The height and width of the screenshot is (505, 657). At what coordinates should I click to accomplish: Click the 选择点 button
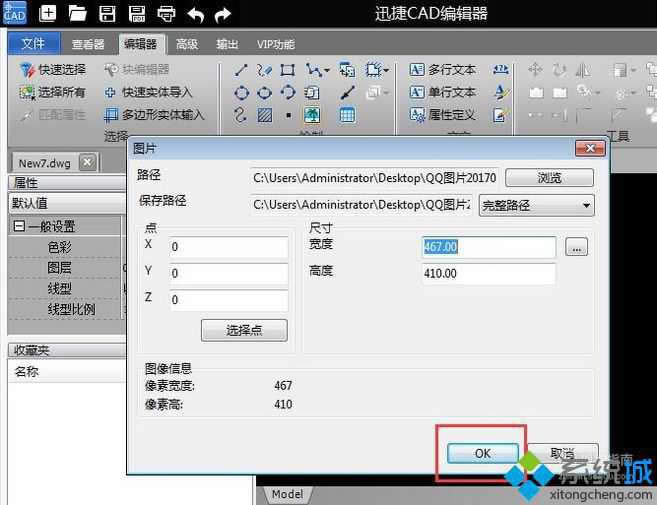point(244,330)
